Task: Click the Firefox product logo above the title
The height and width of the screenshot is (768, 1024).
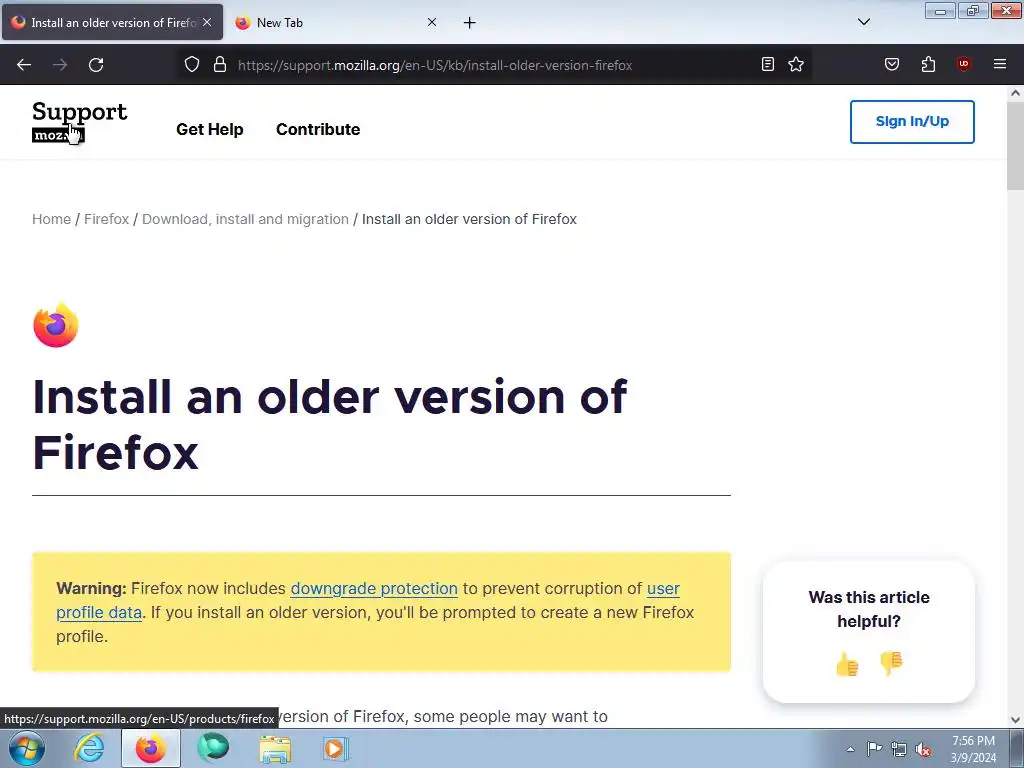Action: pos(56,325)
